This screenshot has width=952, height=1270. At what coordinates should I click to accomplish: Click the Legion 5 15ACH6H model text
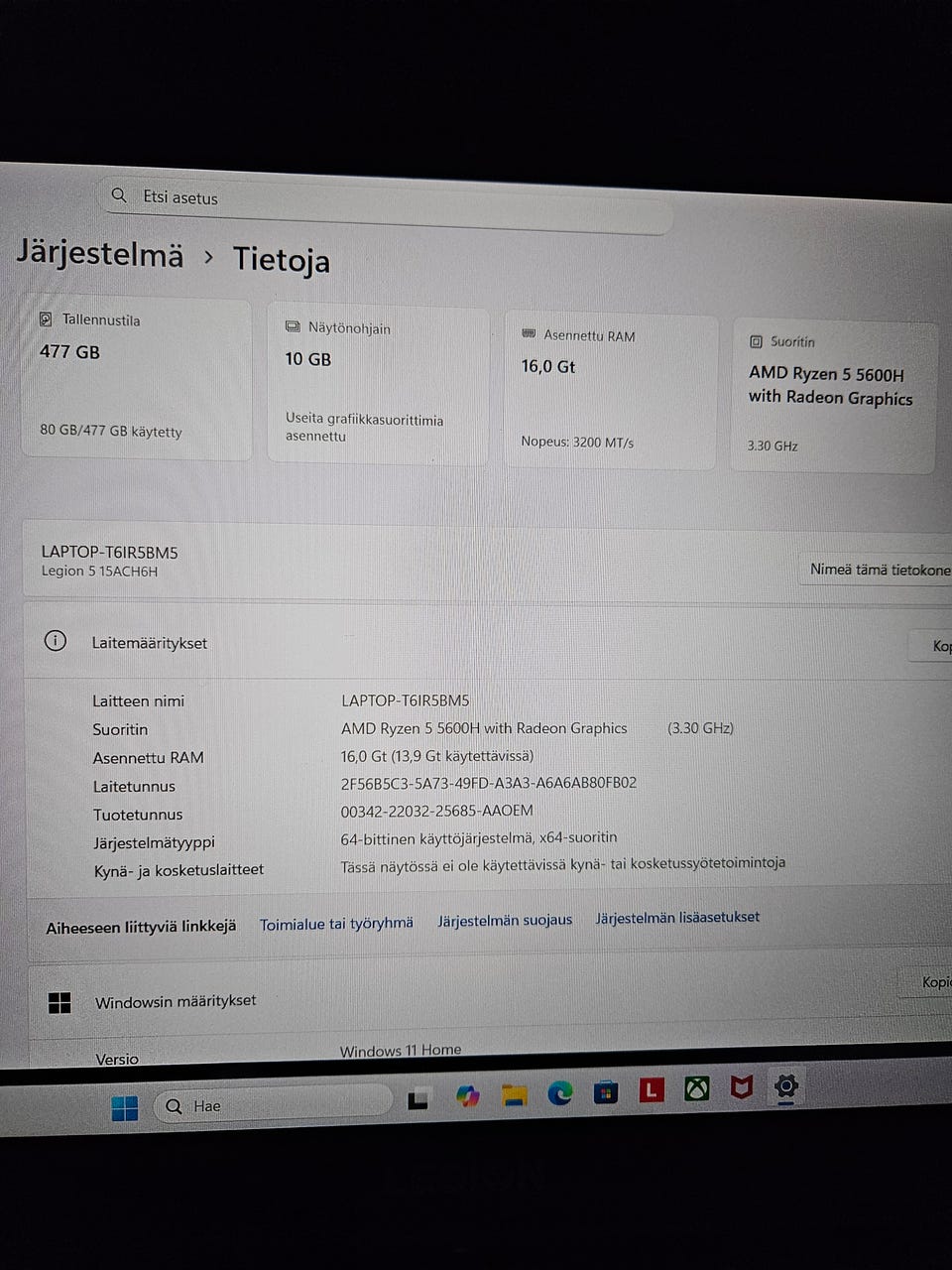[99, 571]
